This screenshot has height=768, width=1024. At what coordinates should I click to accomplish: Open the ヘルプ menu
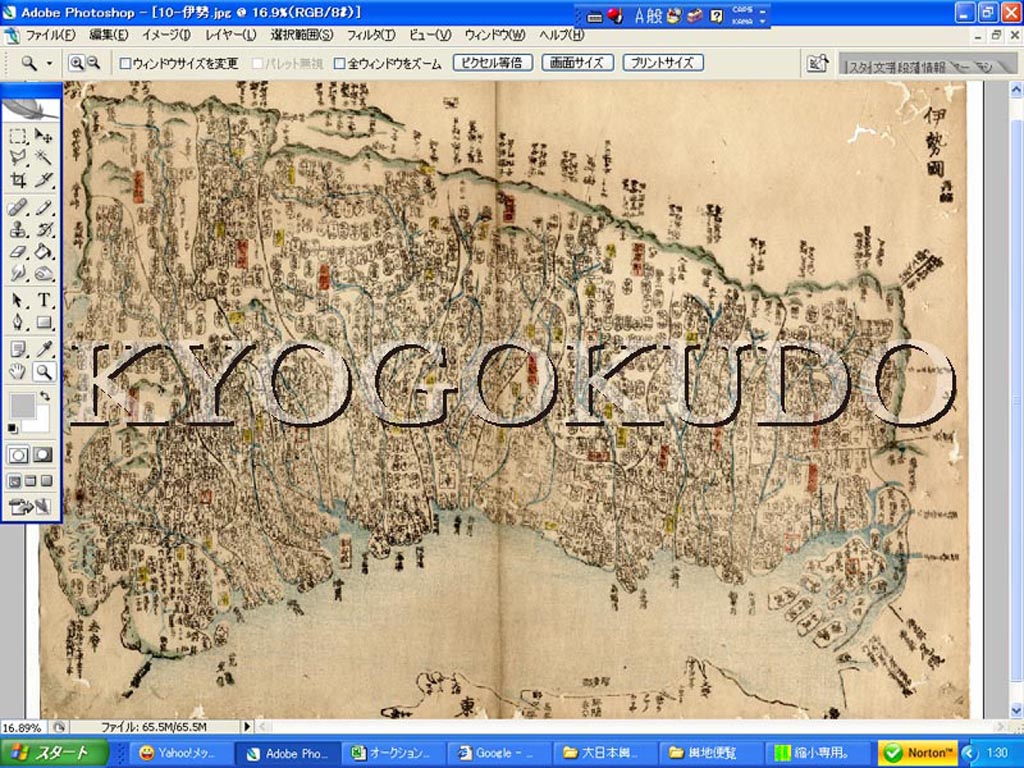pos(562,35)
